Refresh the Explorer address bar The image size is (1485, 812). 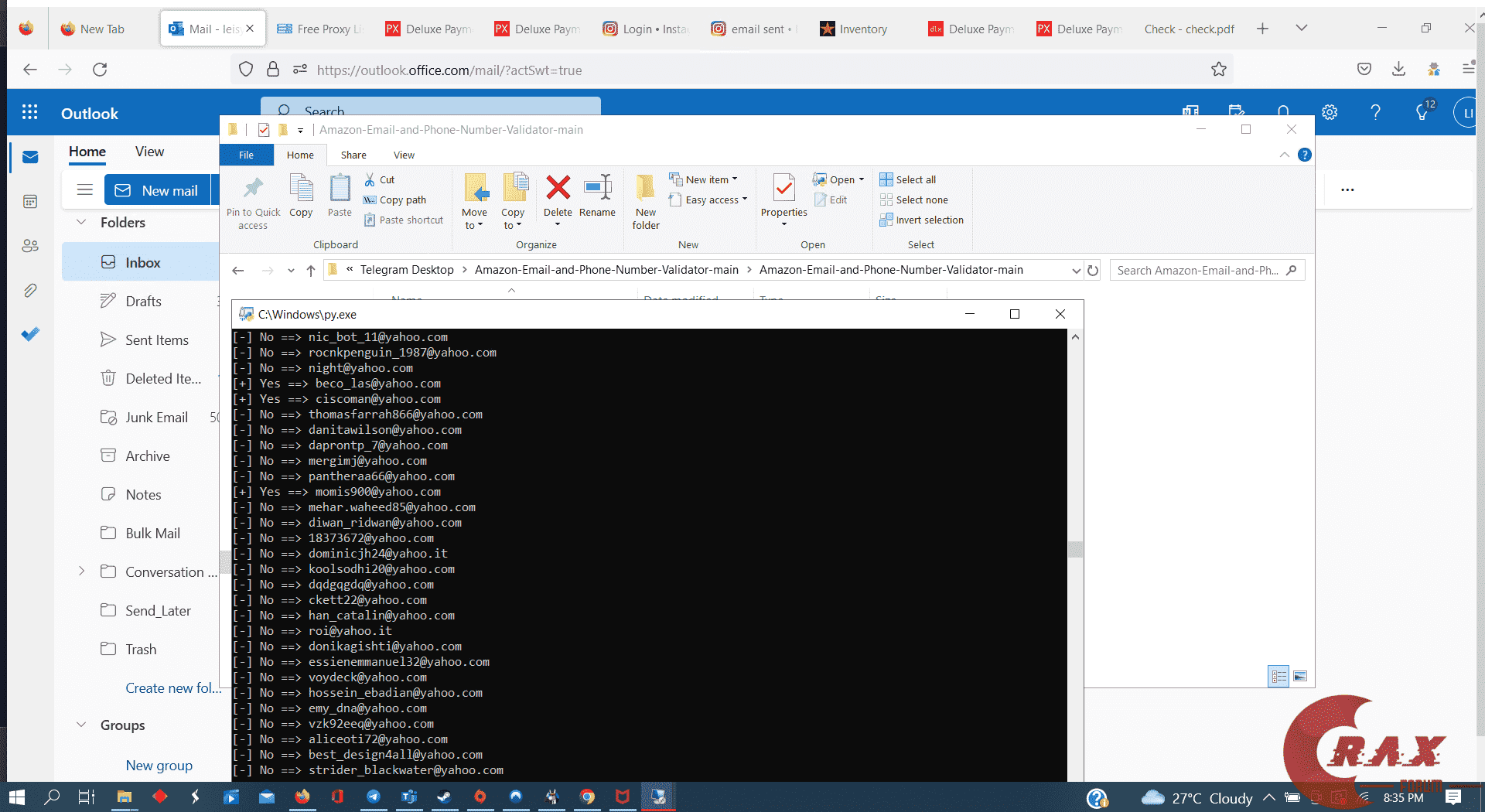[x=1093, y=270]
